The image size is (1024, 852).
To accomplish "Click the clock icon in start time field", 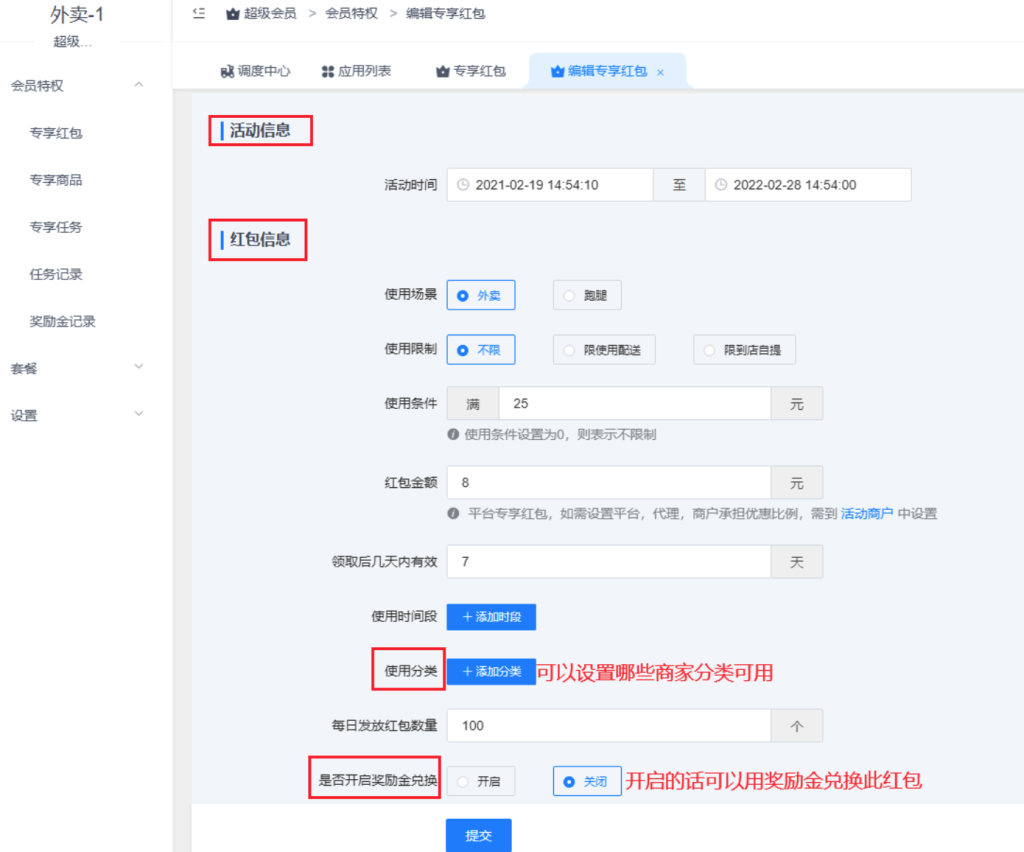I will [463, 185].
